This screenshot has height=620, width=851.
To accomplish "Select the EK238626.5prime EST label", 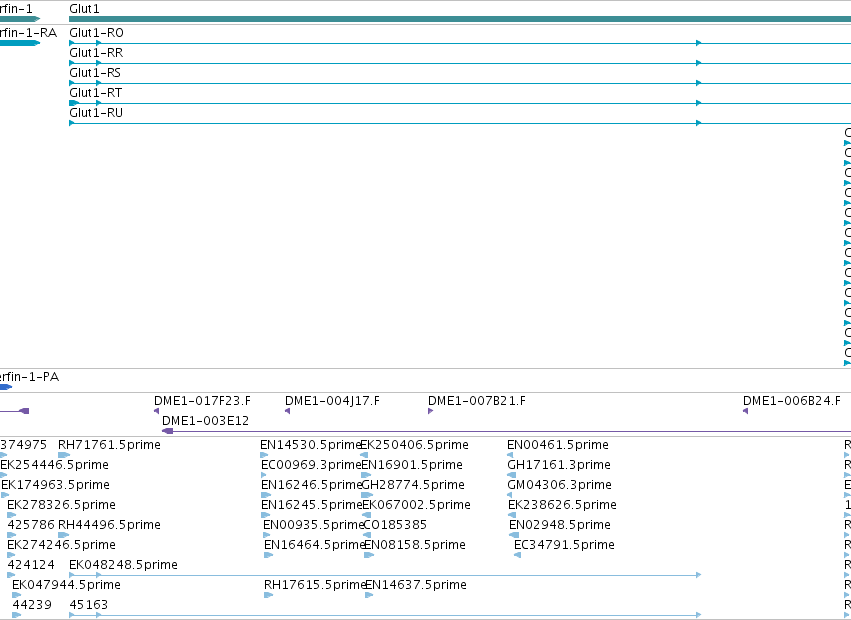I will (562, 505).
